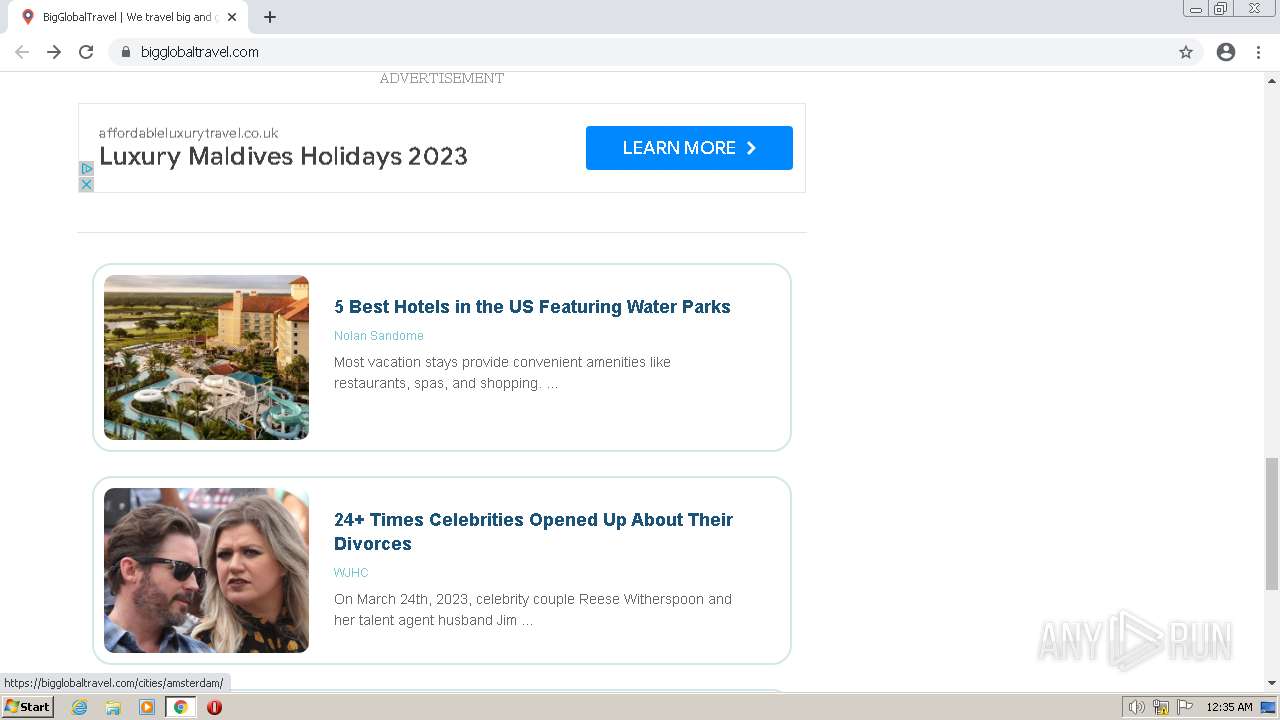Click excerpt starting "Most vacation stays provide"

pos(502,373)
